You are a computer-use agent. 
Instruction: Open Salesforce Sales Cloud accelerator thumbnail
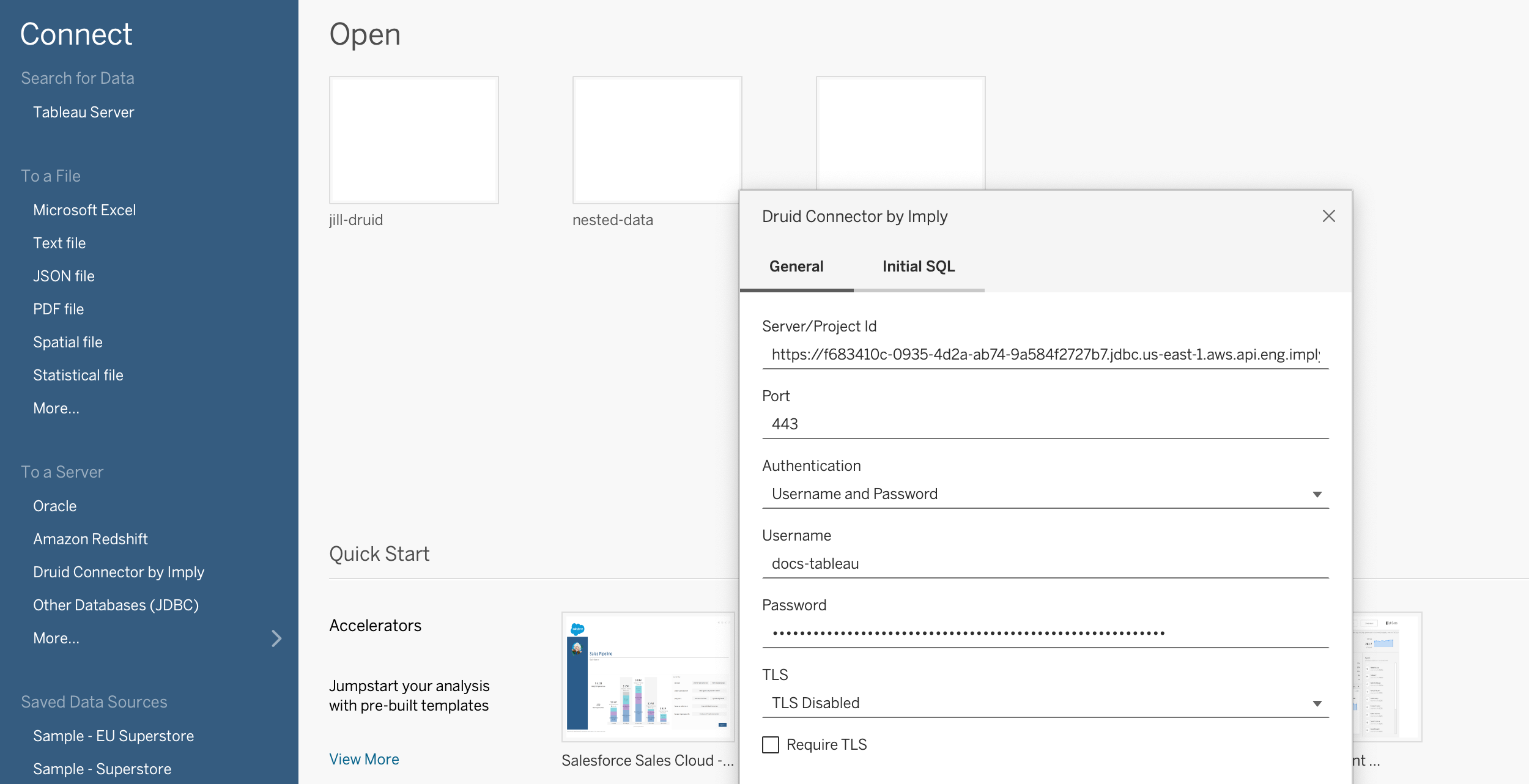click(648, 676)
